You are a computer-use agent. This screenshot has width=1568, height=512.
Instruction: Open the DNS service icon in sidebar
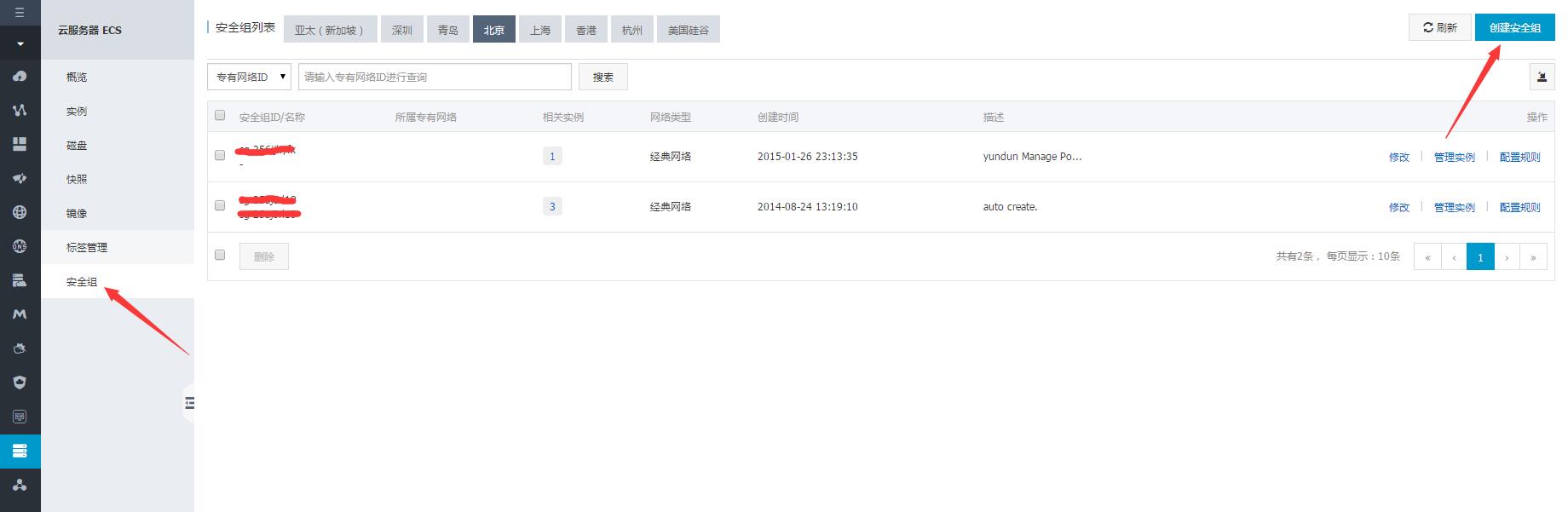[20, 246]
